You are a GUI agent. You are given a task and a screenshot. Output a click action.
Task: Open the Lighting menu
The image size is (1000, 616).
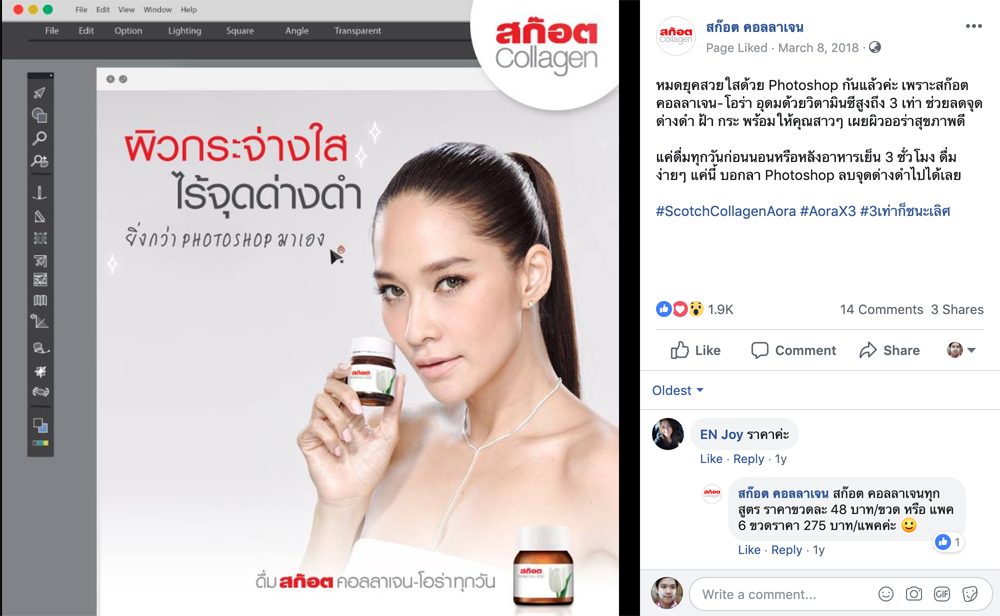[184, 31]
